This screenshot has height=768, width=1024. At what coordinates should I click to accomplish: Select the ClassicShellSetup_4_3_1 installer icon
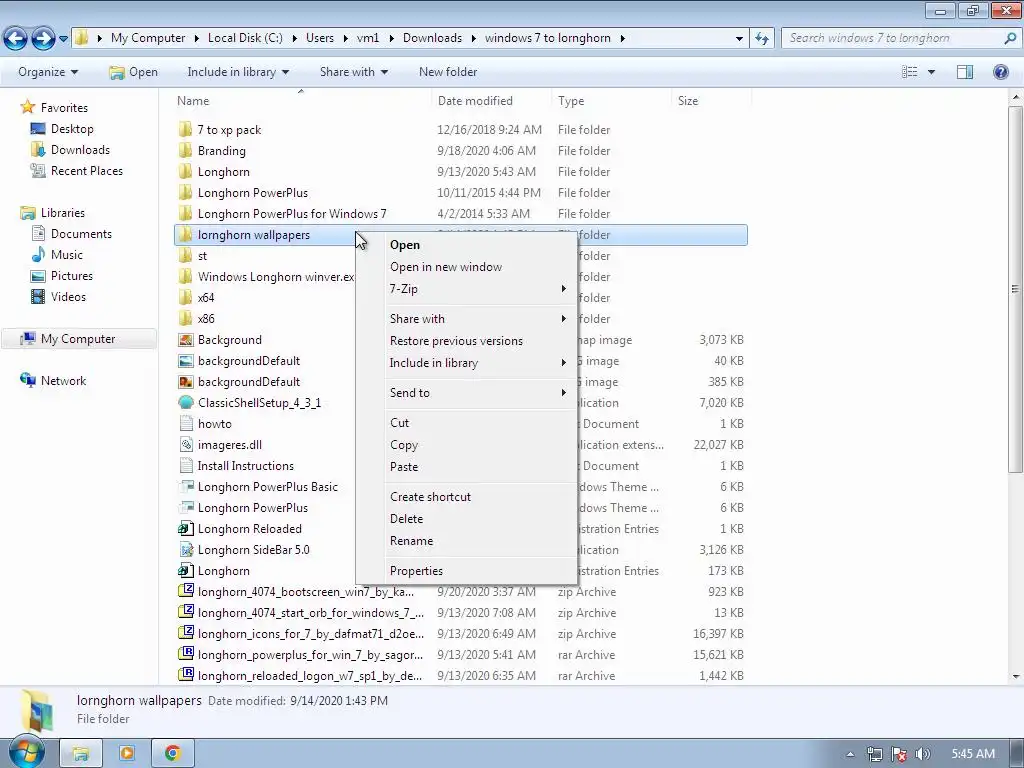[185, 402]
